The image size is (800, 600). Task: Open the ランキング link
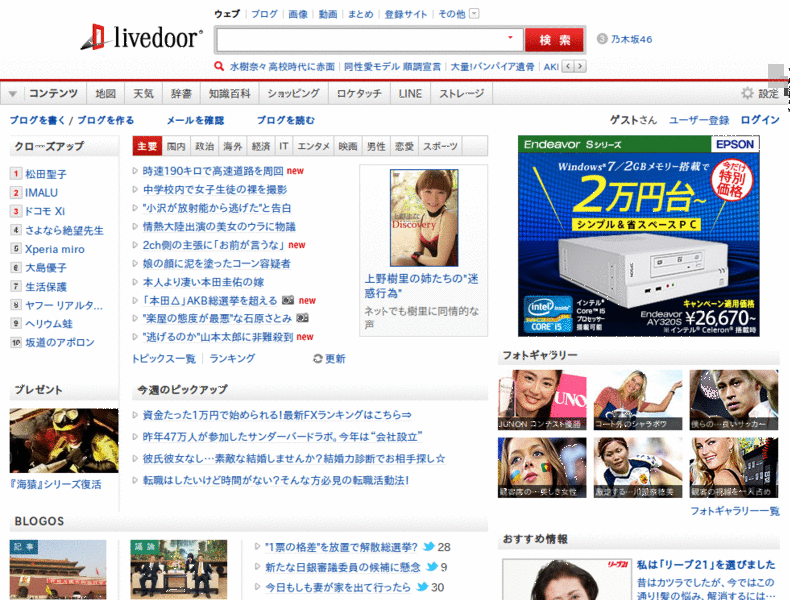(232, 359)
